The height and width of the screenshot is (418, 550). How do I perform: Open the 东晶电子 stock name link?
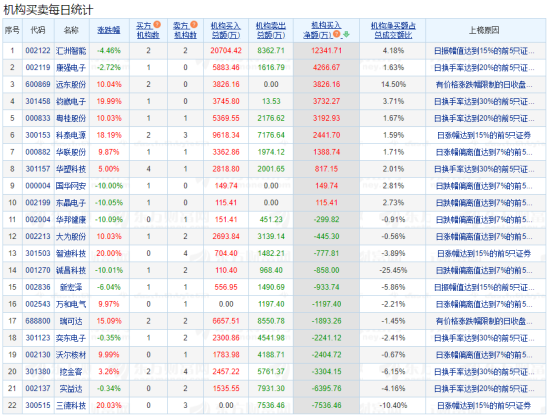click(x=71, y=203)
